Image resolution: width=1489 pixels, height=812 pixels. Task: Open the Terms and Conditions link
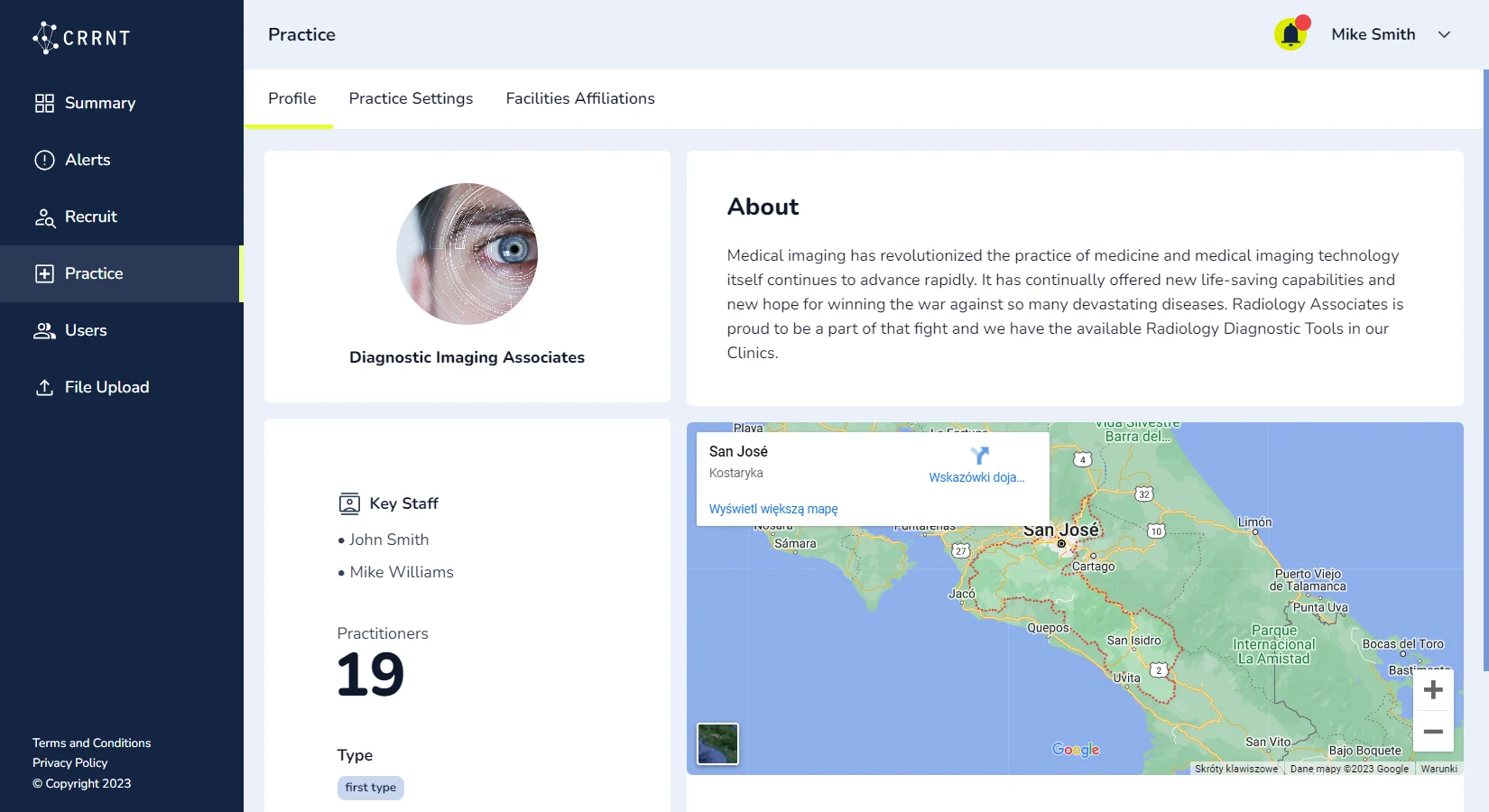tap(91, 743)
